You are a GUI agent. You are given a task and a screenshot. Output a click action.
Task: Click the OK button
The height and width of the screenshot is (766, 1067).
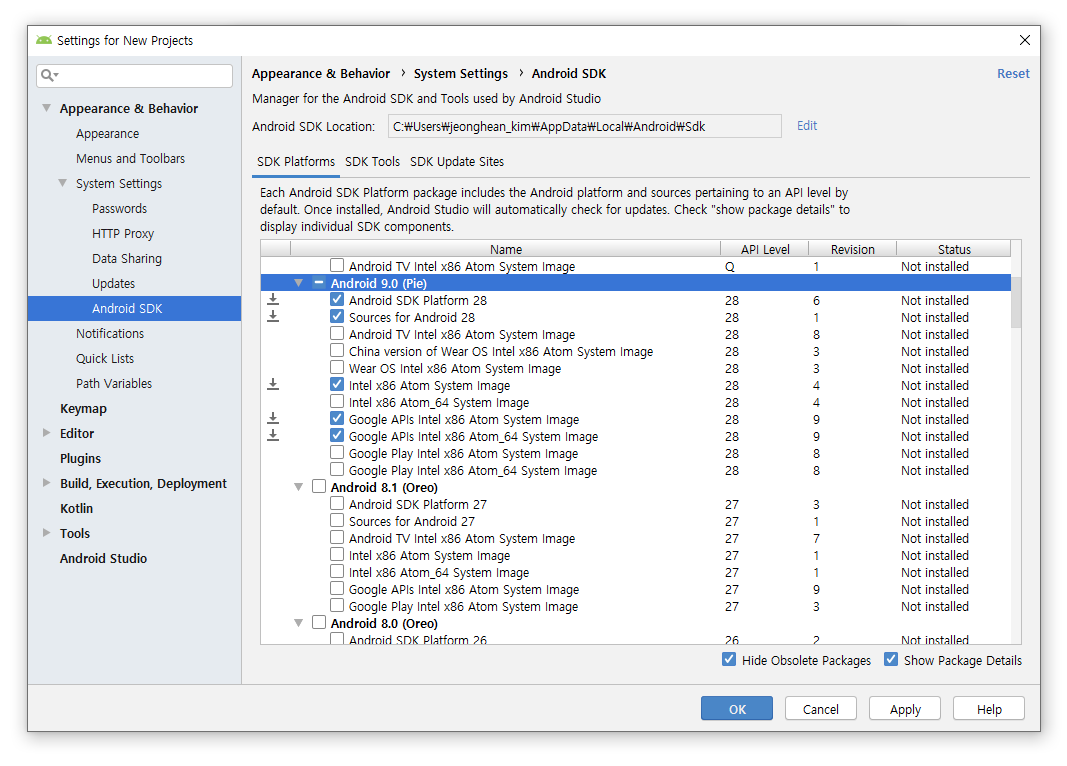click(x=737, y=708)
